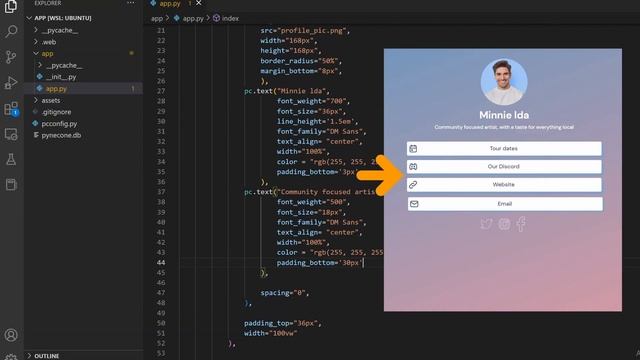Open the .gitignore file
Screen dimensions: 640x360
click(56, 112)
